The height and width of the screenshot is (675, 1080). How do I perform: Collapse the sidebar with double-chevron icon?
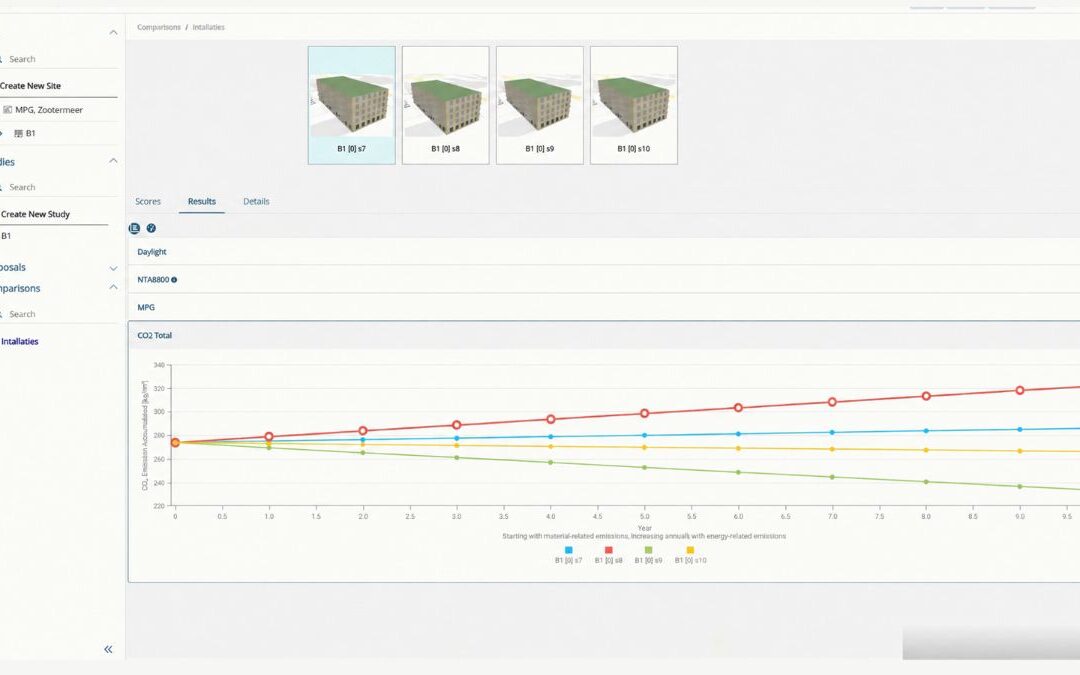[108, 649]
